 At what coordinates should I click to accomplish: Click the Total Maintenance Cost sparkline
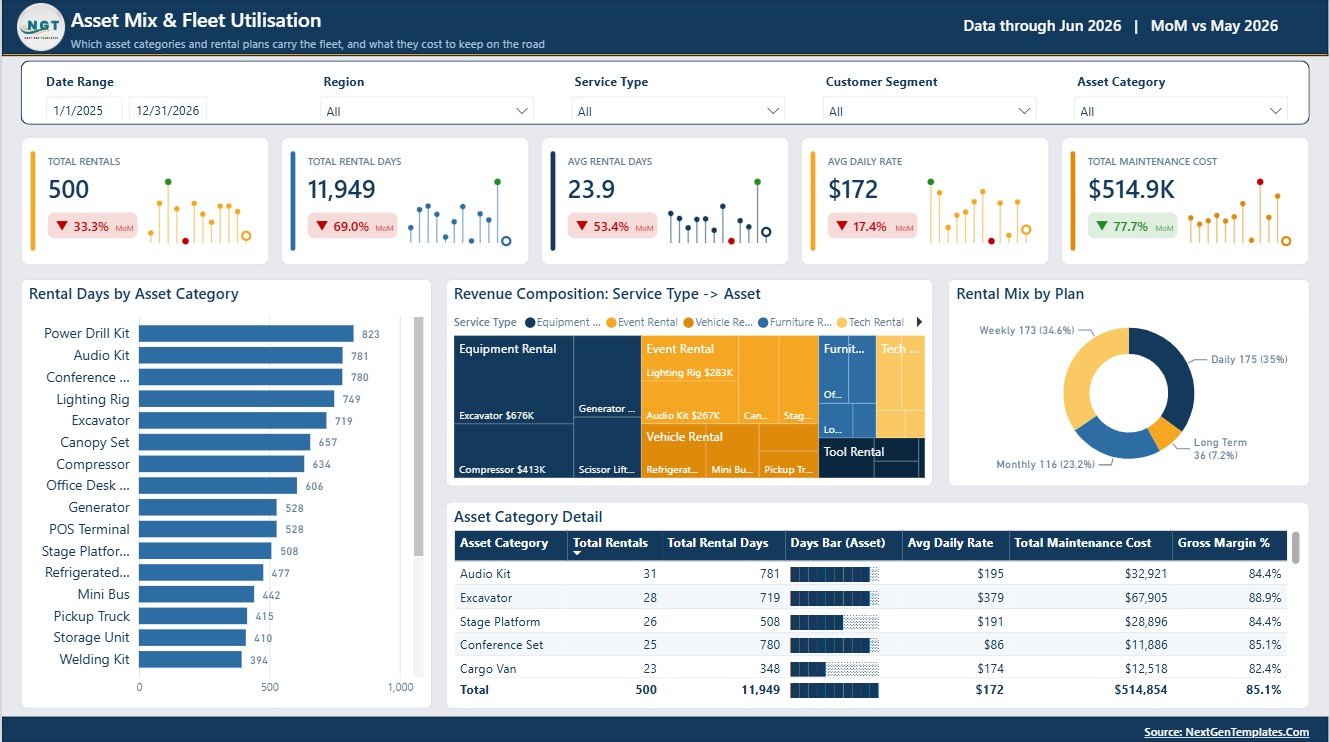[1240, 211]
